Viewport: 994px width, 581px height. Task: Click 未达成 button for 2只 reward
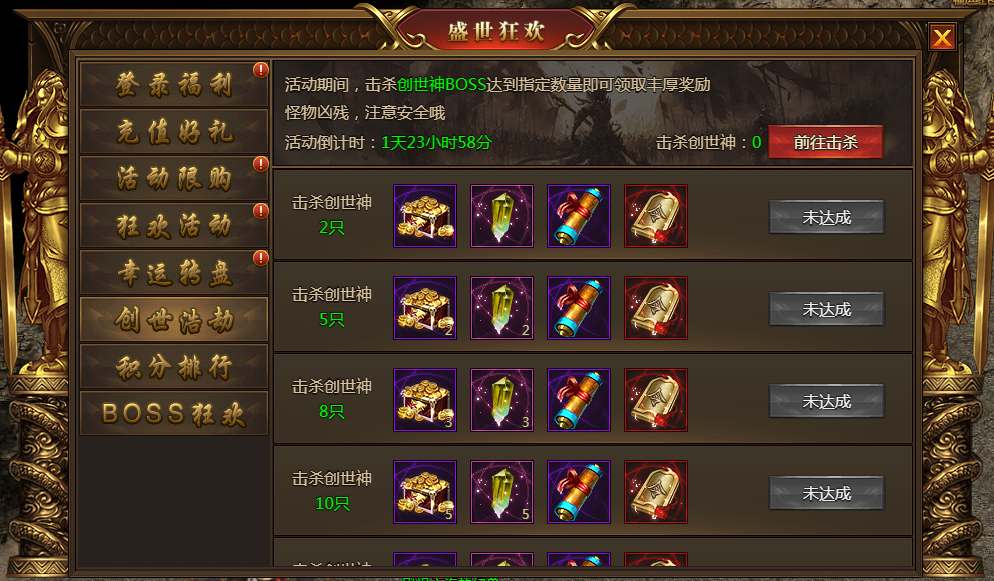(x=826, y=217)
